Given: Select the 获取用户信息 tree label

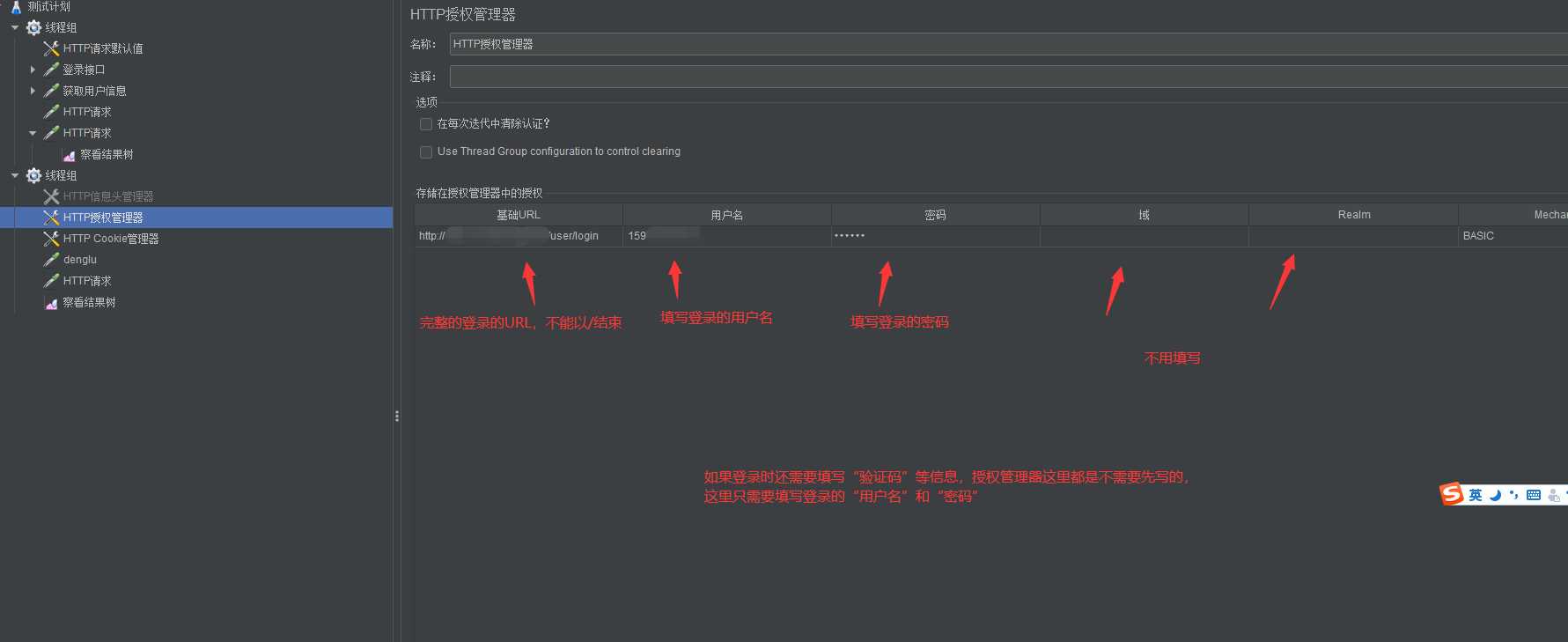Looking at the screenshot, I should click(94, 91).
